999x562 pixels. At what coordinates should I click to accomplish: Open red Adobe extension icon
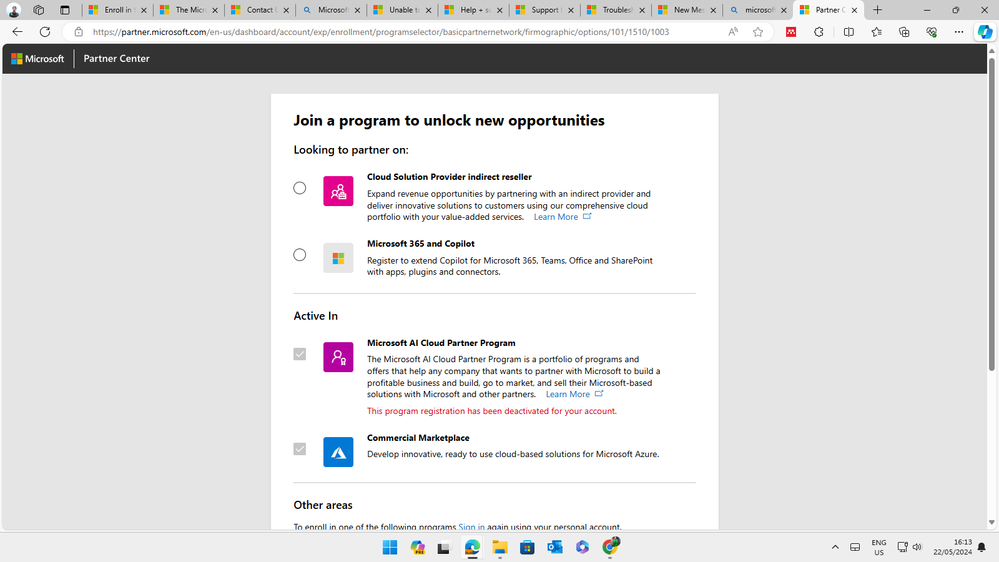[x=791, y=32]
